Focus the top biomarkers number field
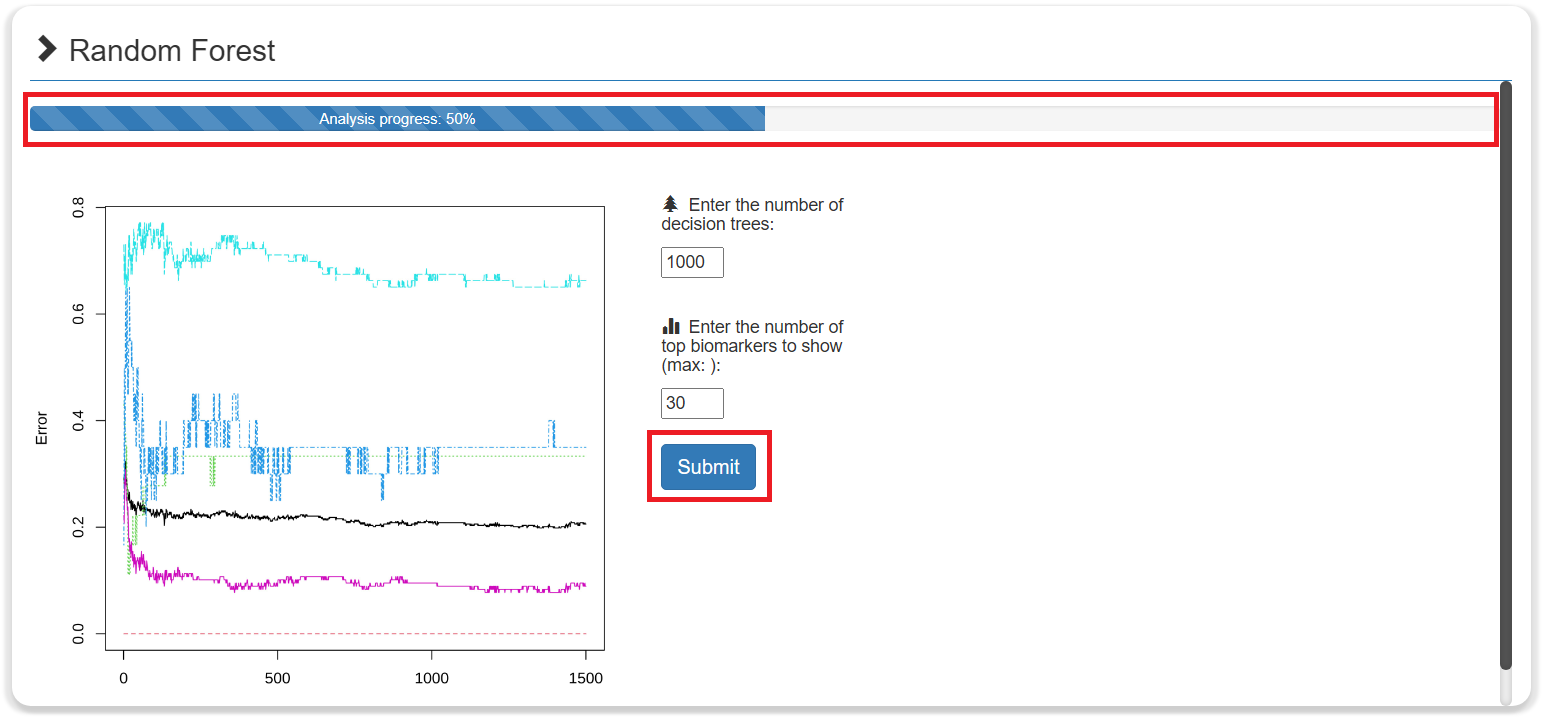 (692, 403)
